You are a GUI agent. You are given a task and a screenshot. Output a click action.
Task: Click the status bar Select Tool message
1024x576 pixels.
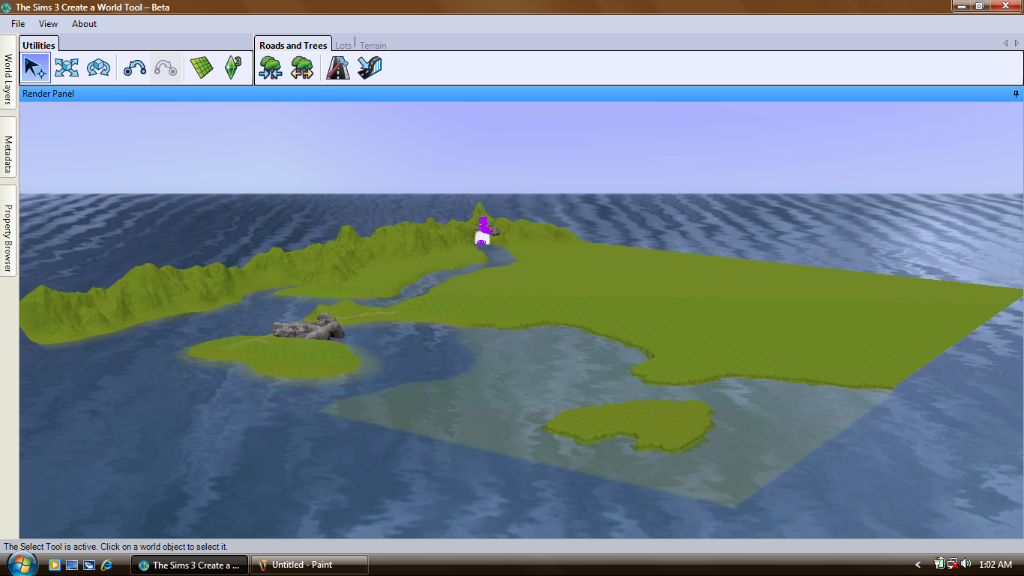pos(116,547)
